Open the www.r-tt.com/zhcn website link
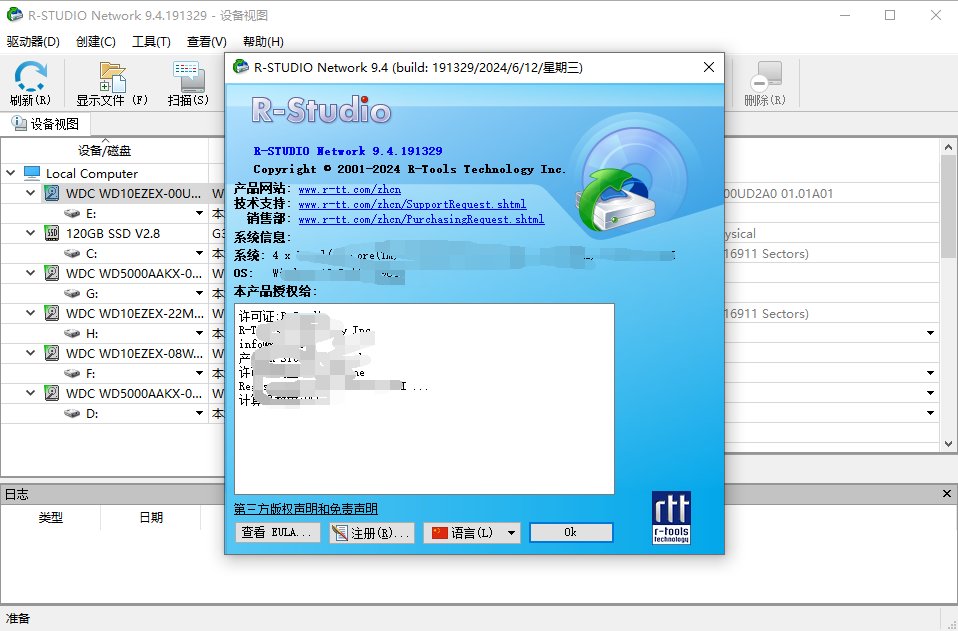This screenshot has height=631, width=958. point(349,189)
